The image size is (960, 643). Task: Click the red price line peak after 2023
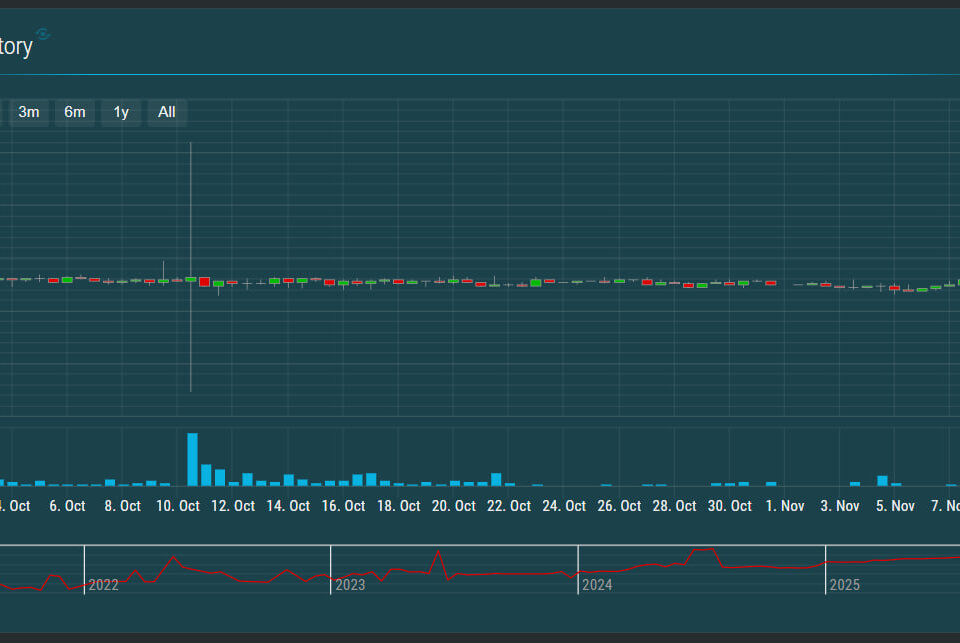point(438,553)
